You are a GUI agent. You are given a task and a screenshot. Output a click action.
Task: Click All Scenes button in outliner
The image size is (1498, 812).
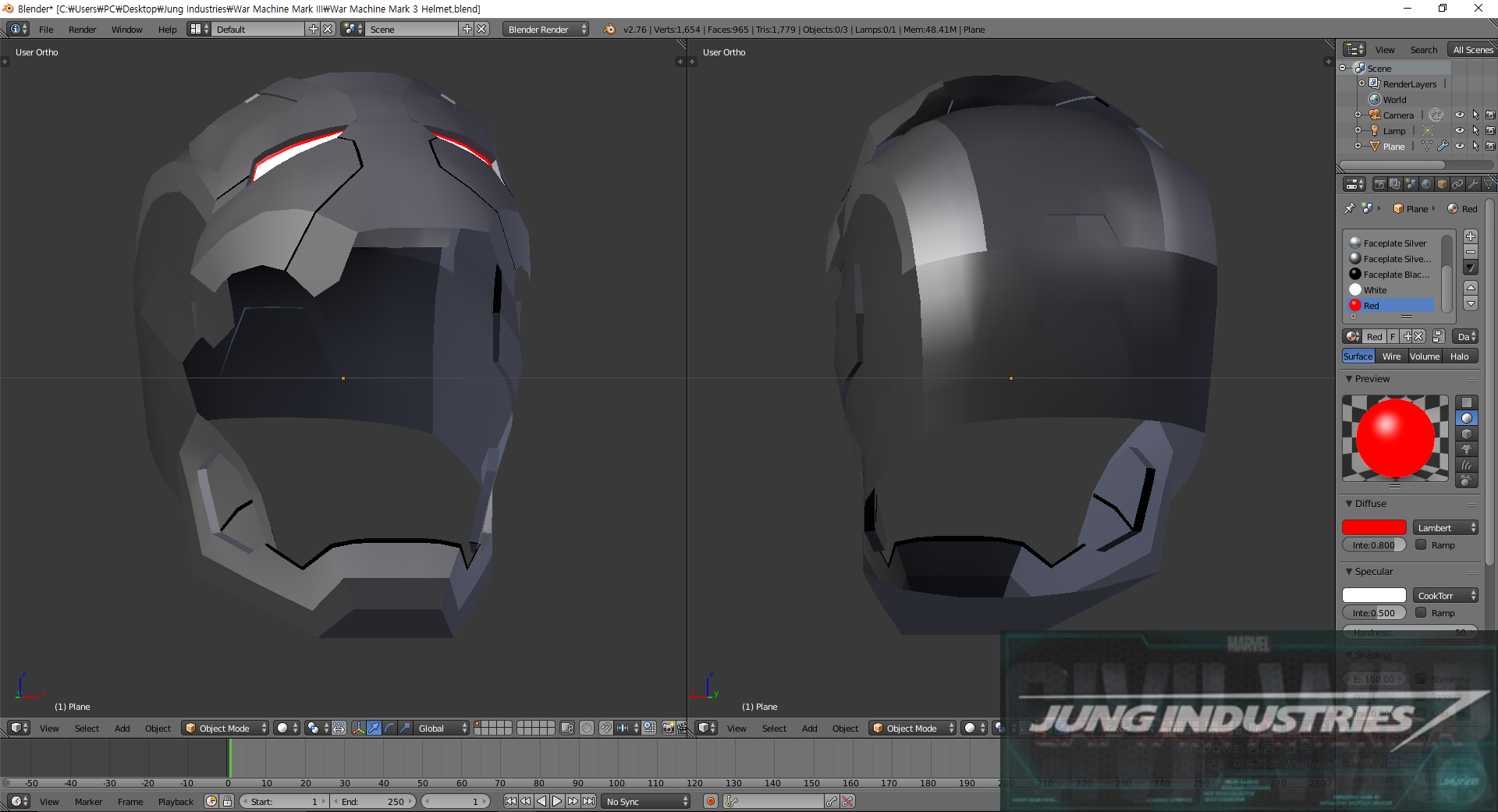[1472, 49]
